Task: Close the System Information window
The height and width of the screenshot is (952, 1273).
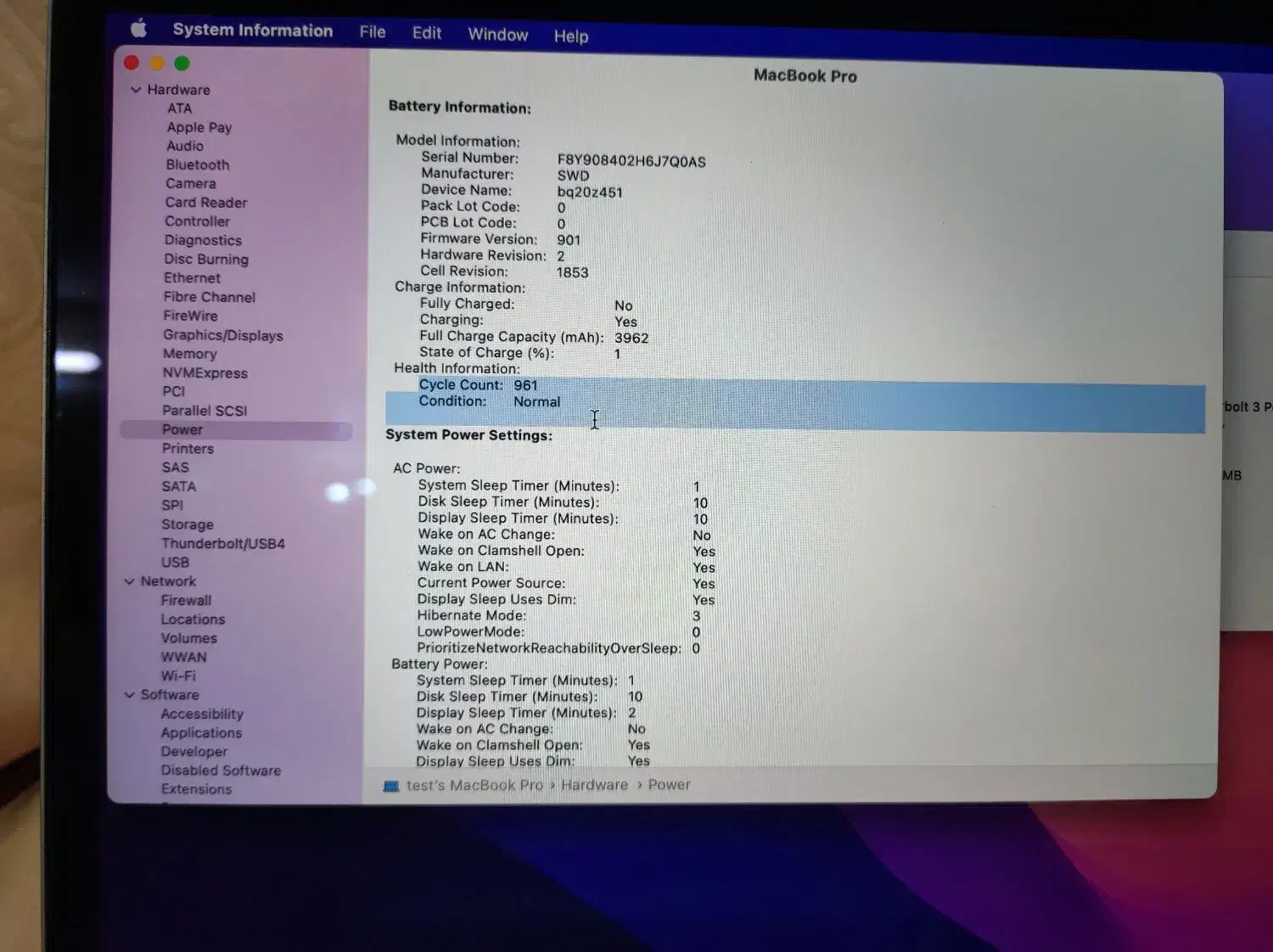Action: (x=132, y=63)
